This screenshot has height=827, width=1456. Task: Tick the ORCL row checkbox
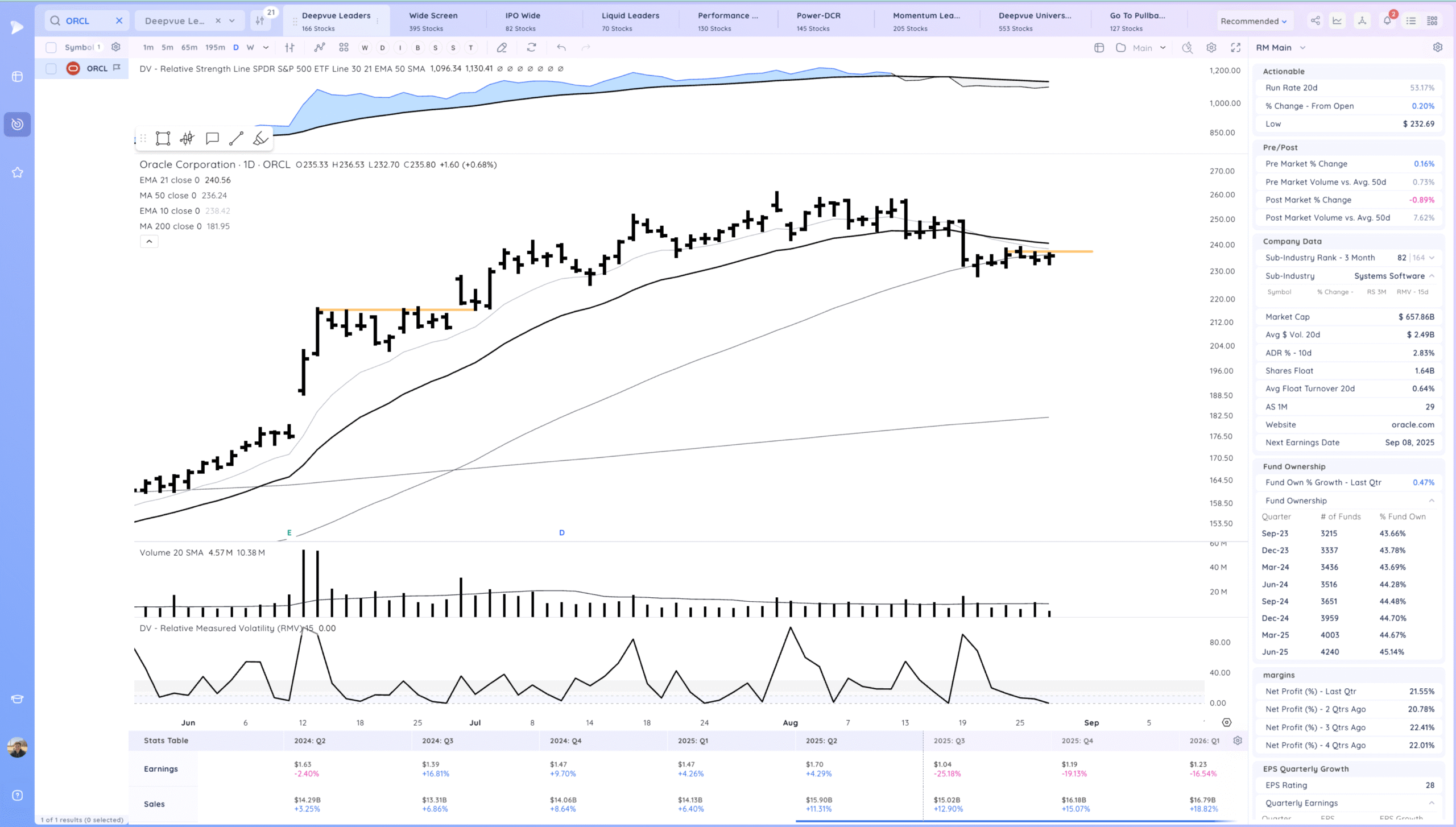(51, 69)
